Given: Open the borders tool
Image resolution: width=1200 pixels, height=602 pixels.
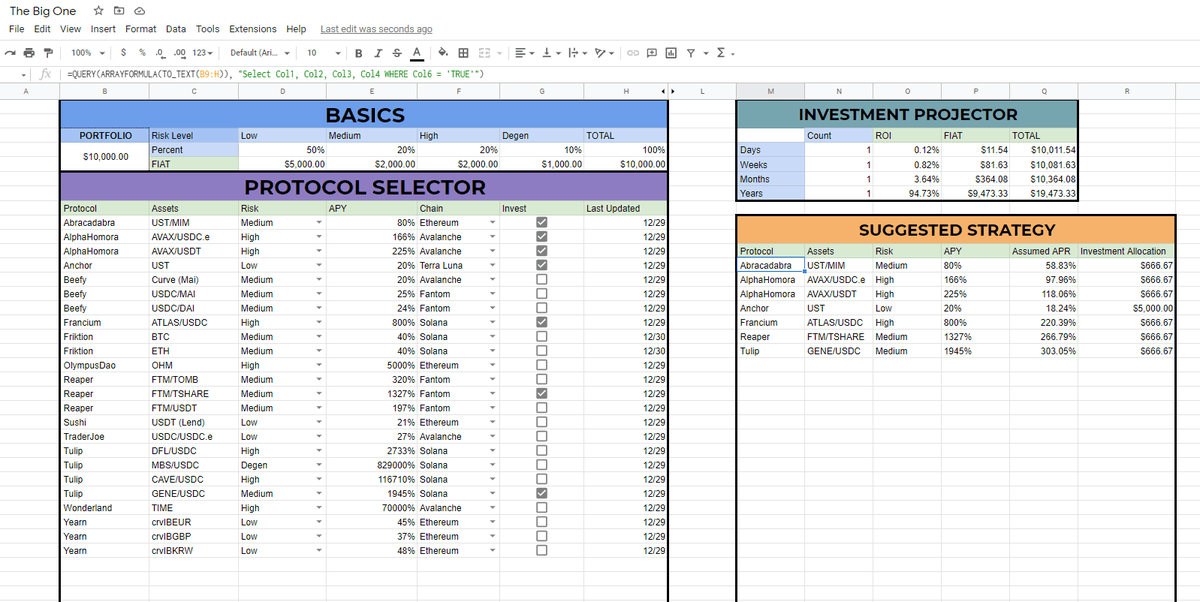Looking at the screenshot, I should 463,52.
